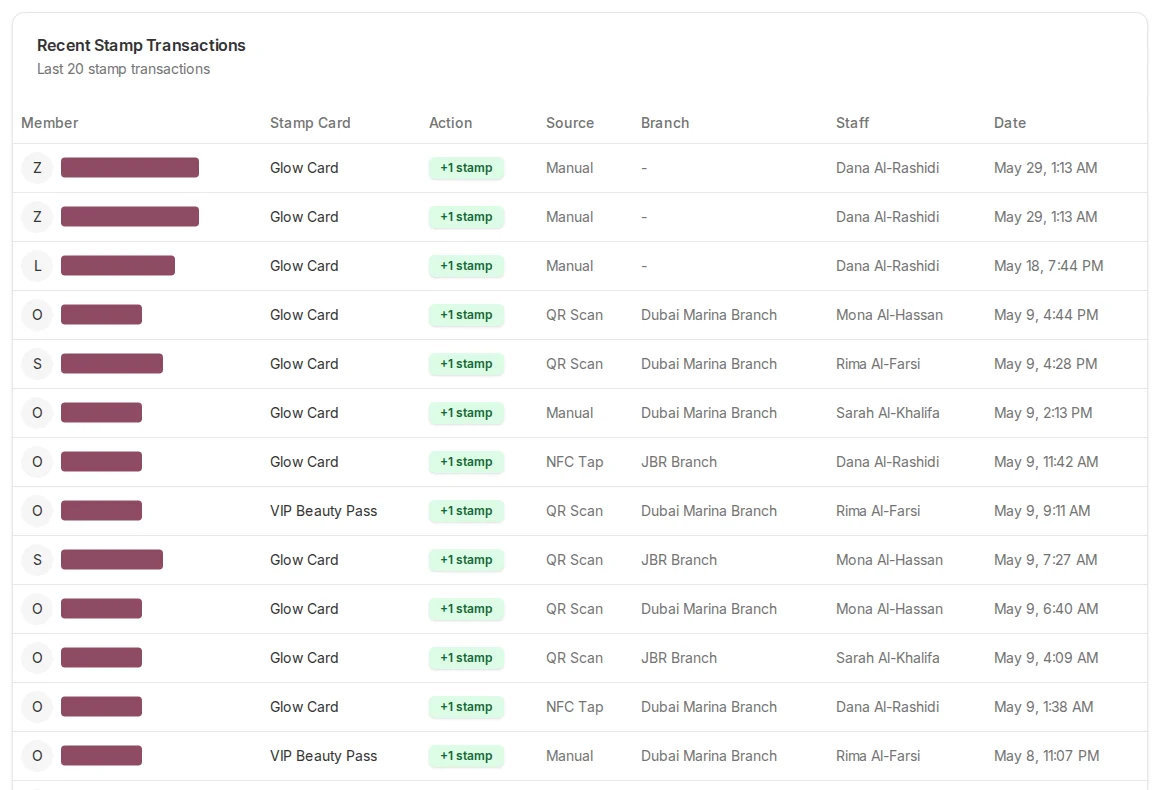Select the O avatar in the May 9, 2:13 PM row
Viewport: 1160px width, 790px height.
(x=37, y=413)
